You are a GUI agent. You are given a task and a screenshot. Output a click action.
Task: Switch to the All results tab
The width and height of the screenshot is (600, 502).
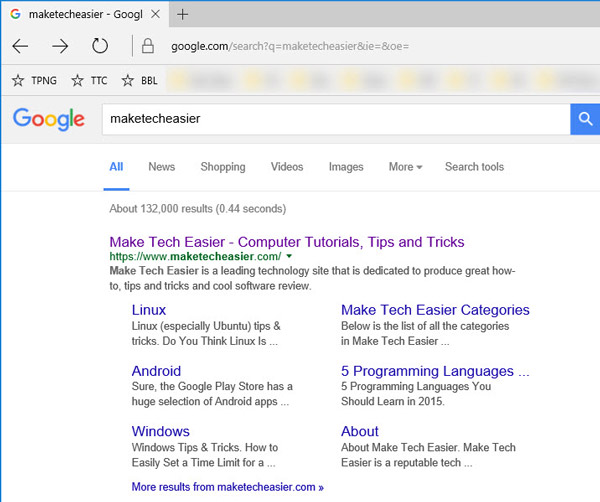(x=116, y=167)
